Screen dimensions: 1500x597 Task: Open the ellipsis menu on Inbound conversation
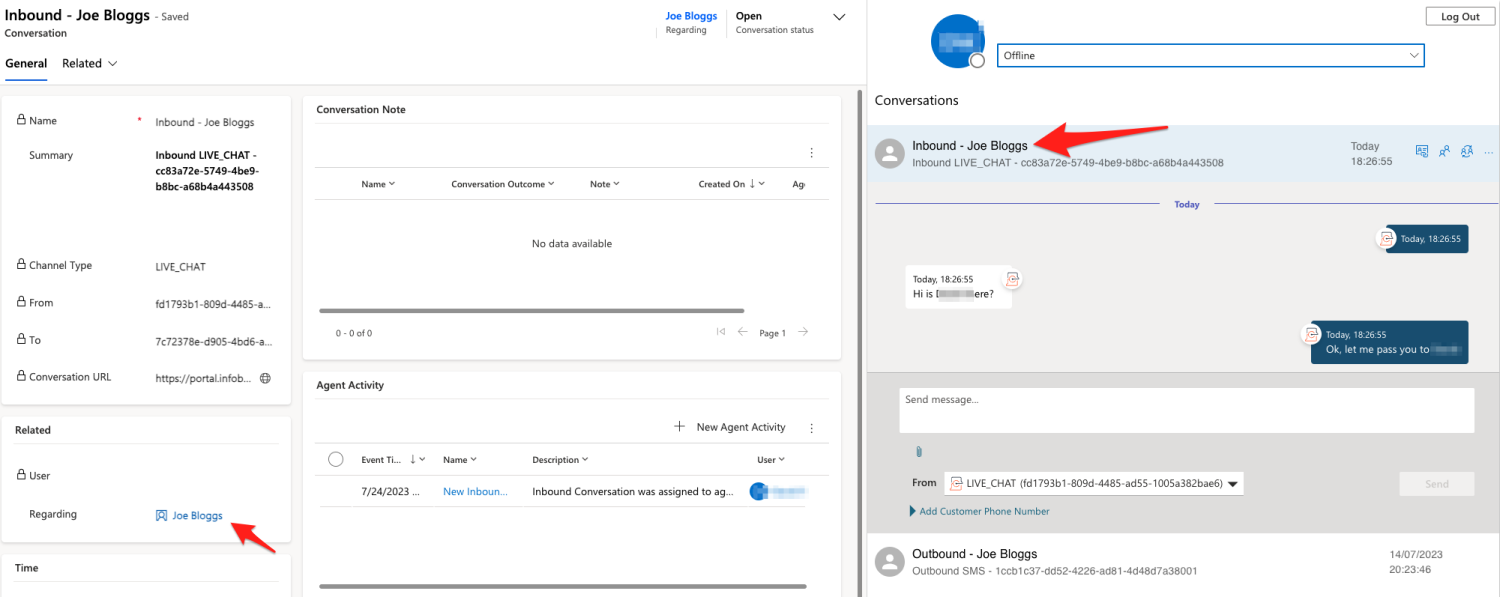click(x=1489, y=152)
